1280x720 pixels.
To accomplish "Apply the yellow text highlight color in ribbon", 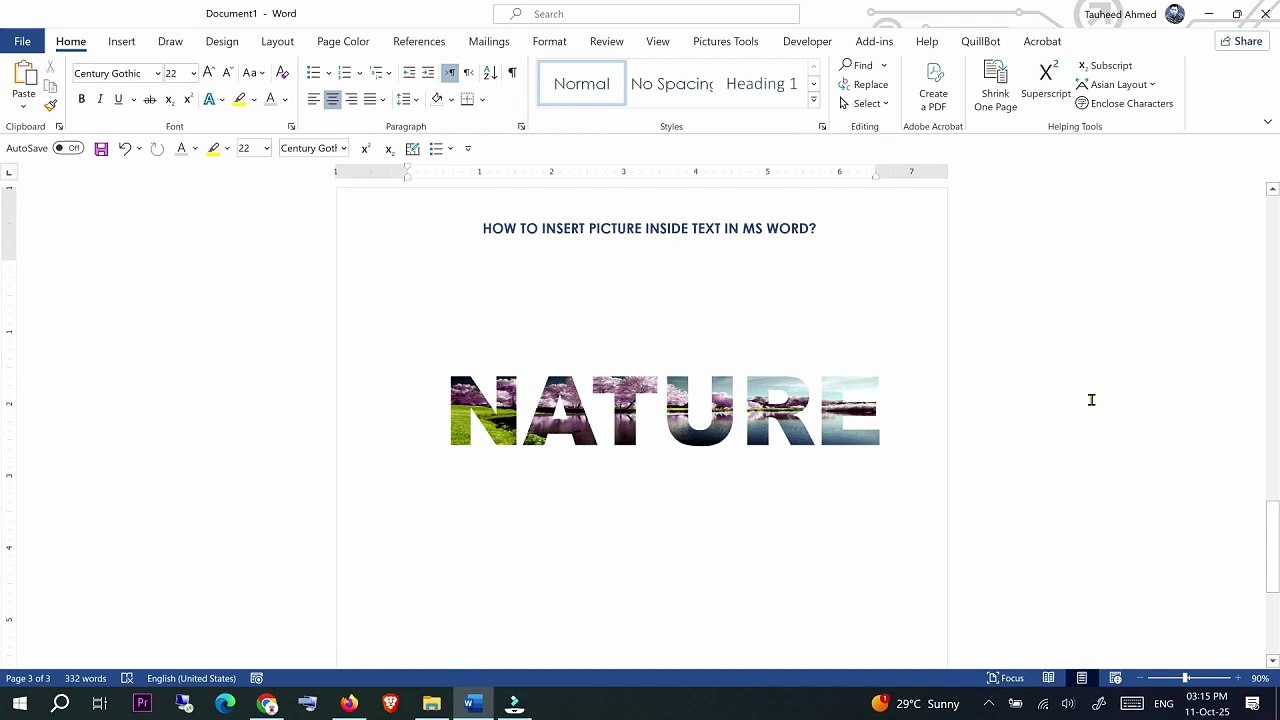I will point(239,99).
